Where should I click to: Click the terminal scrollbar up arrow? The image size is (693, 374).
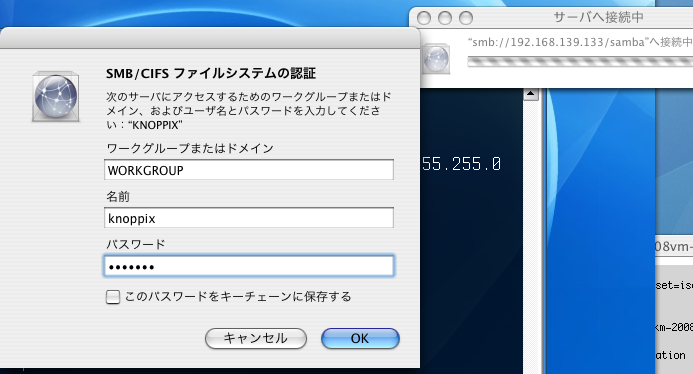click(530, 94)
